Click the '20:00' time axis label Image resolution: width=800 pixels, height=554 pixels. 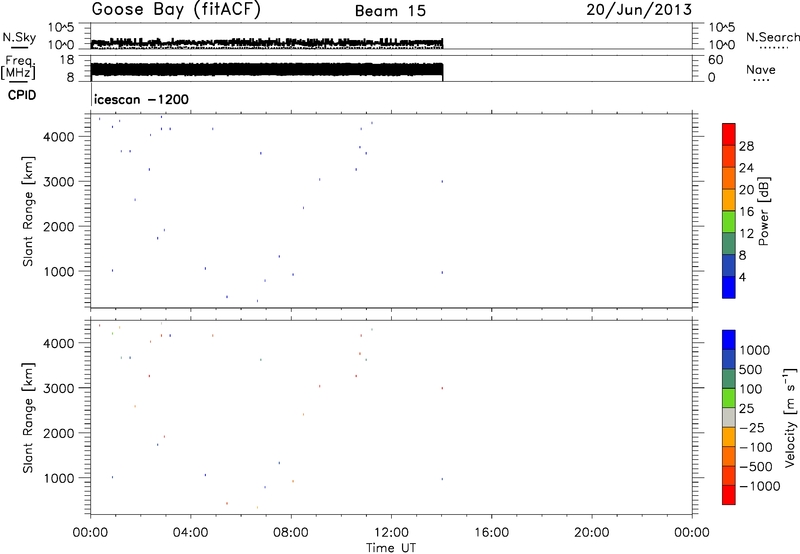coord(592,533)
